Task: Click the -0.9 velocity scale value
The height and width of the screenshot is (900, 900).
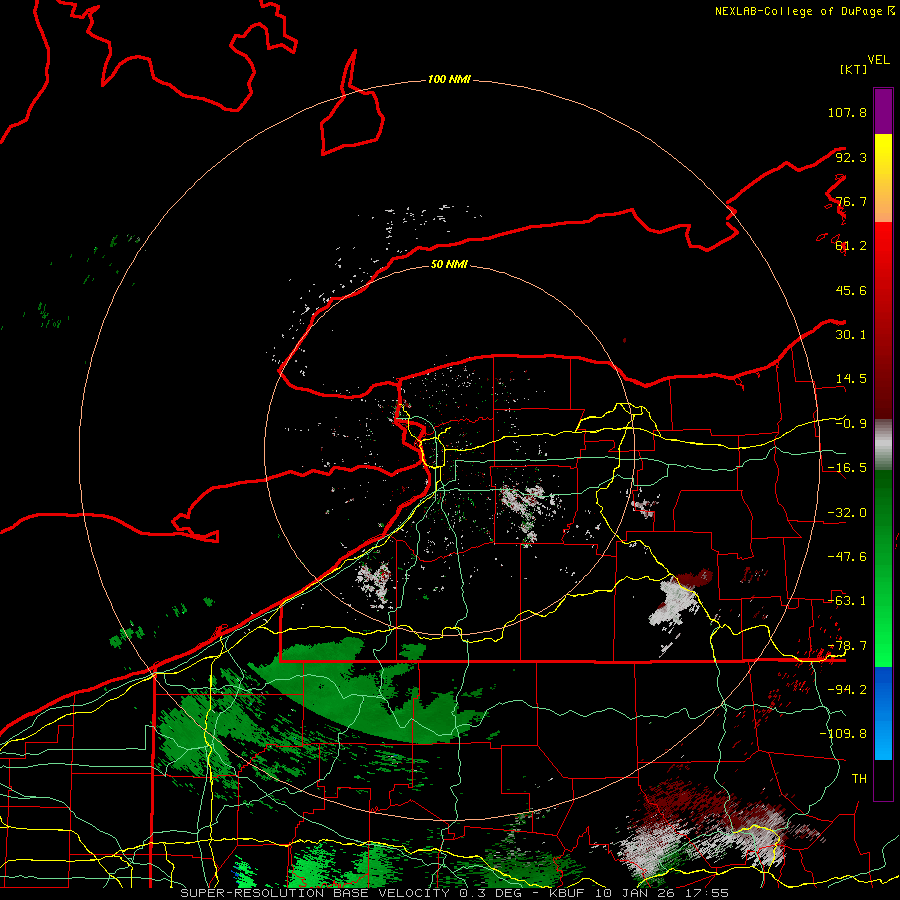Action: (851, 424)
